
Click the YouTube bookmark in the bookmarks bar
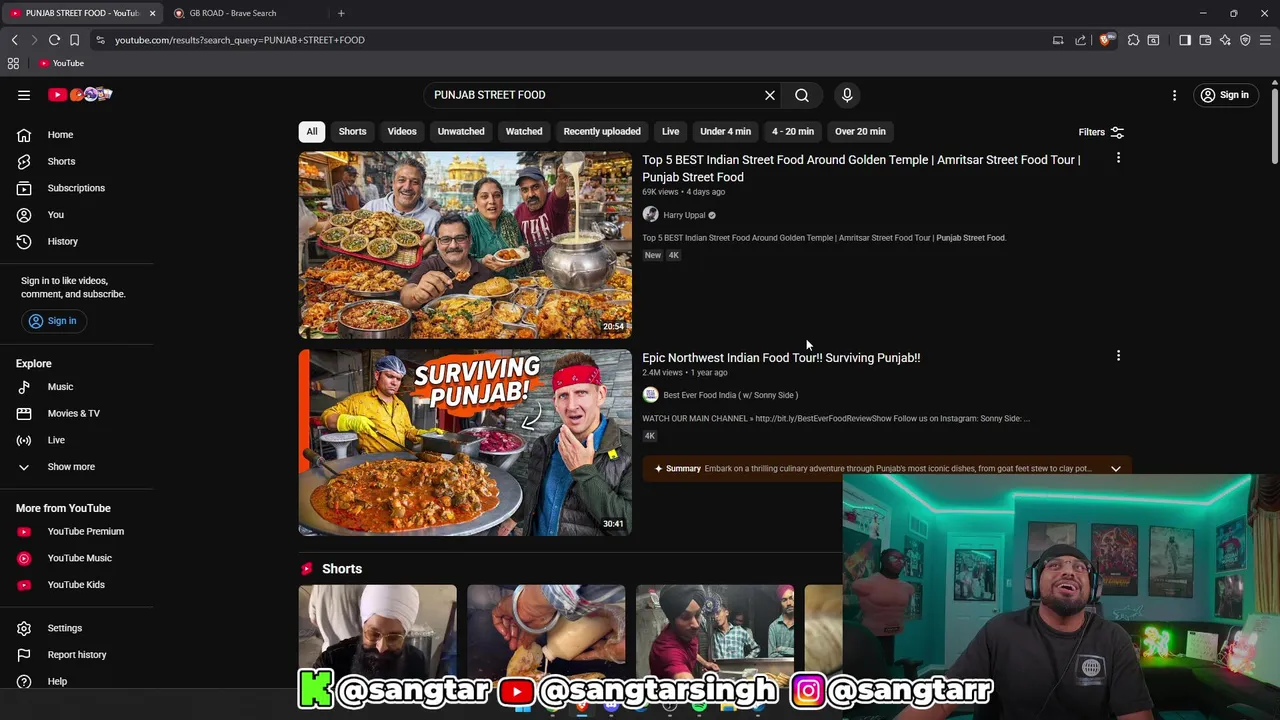click(61, 63)
